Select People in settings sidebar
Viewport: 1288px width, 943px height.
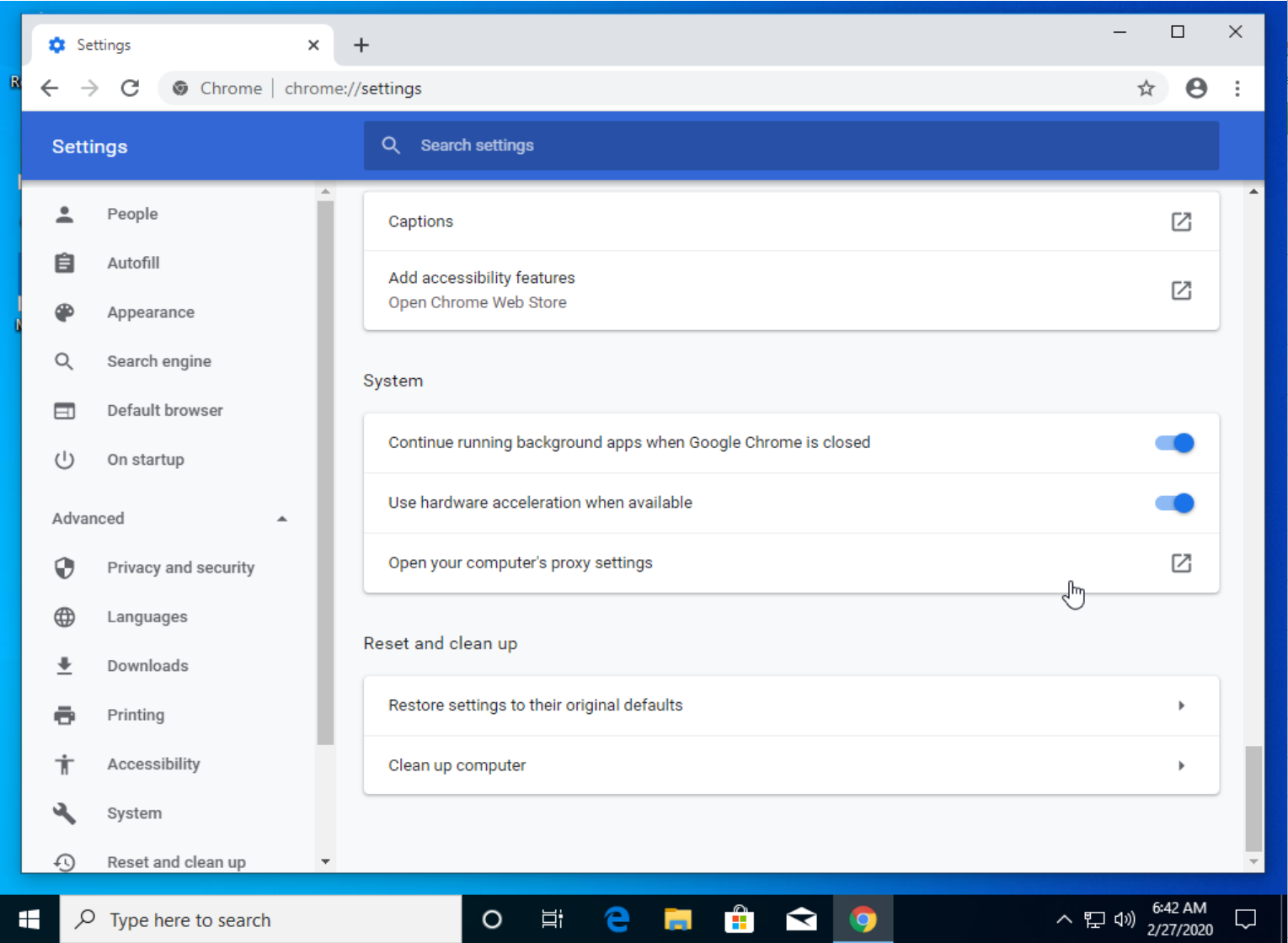point(132,214)
